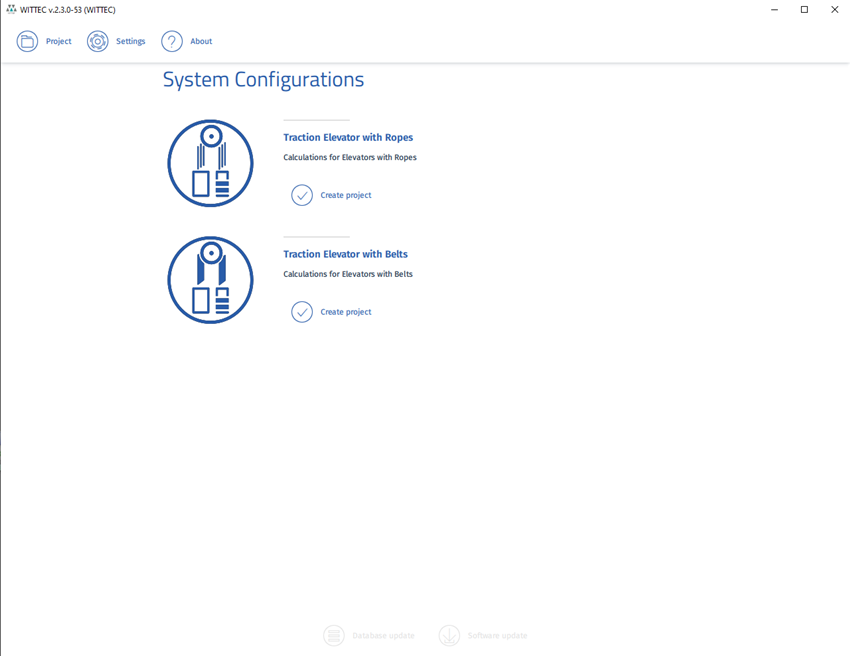Click the Traction Elevator with Ropes title
This screenshot has width=850, height=656.
[x=348, y=138]
